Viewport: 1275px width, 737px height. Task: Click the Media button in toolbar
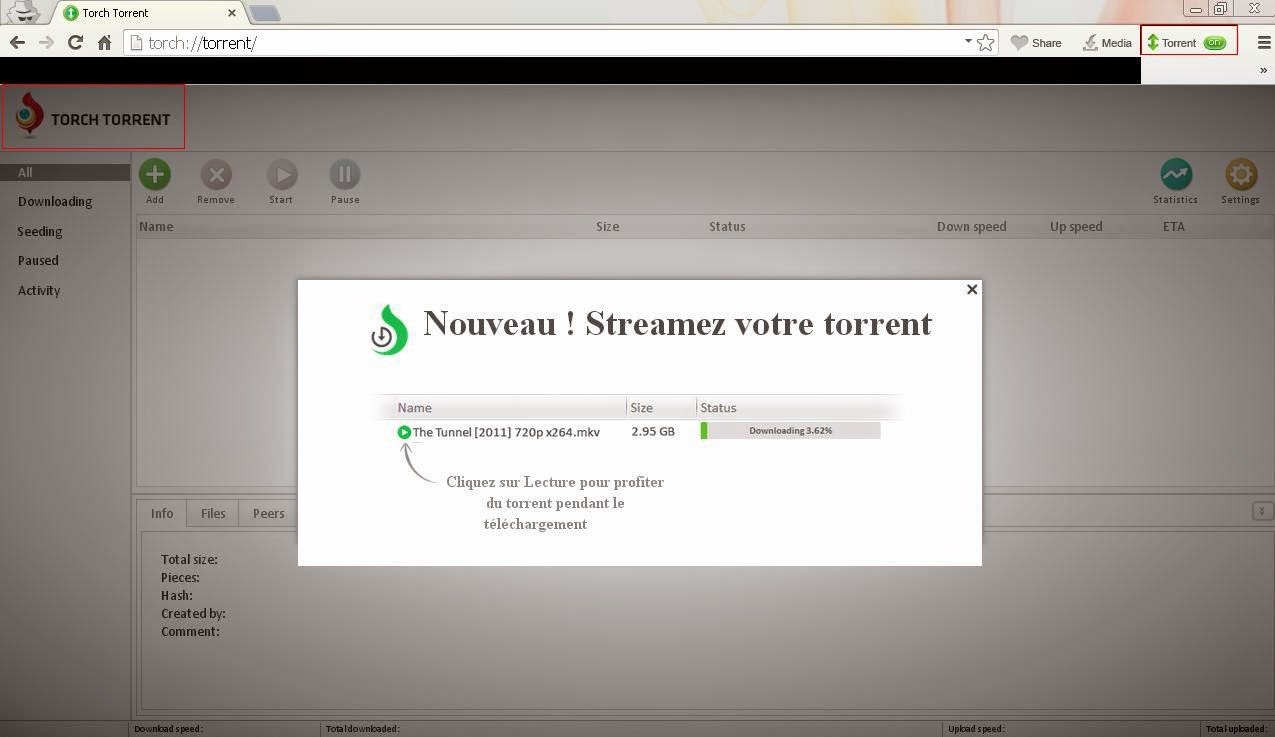pyautogui.click(x=1106, y=43)
